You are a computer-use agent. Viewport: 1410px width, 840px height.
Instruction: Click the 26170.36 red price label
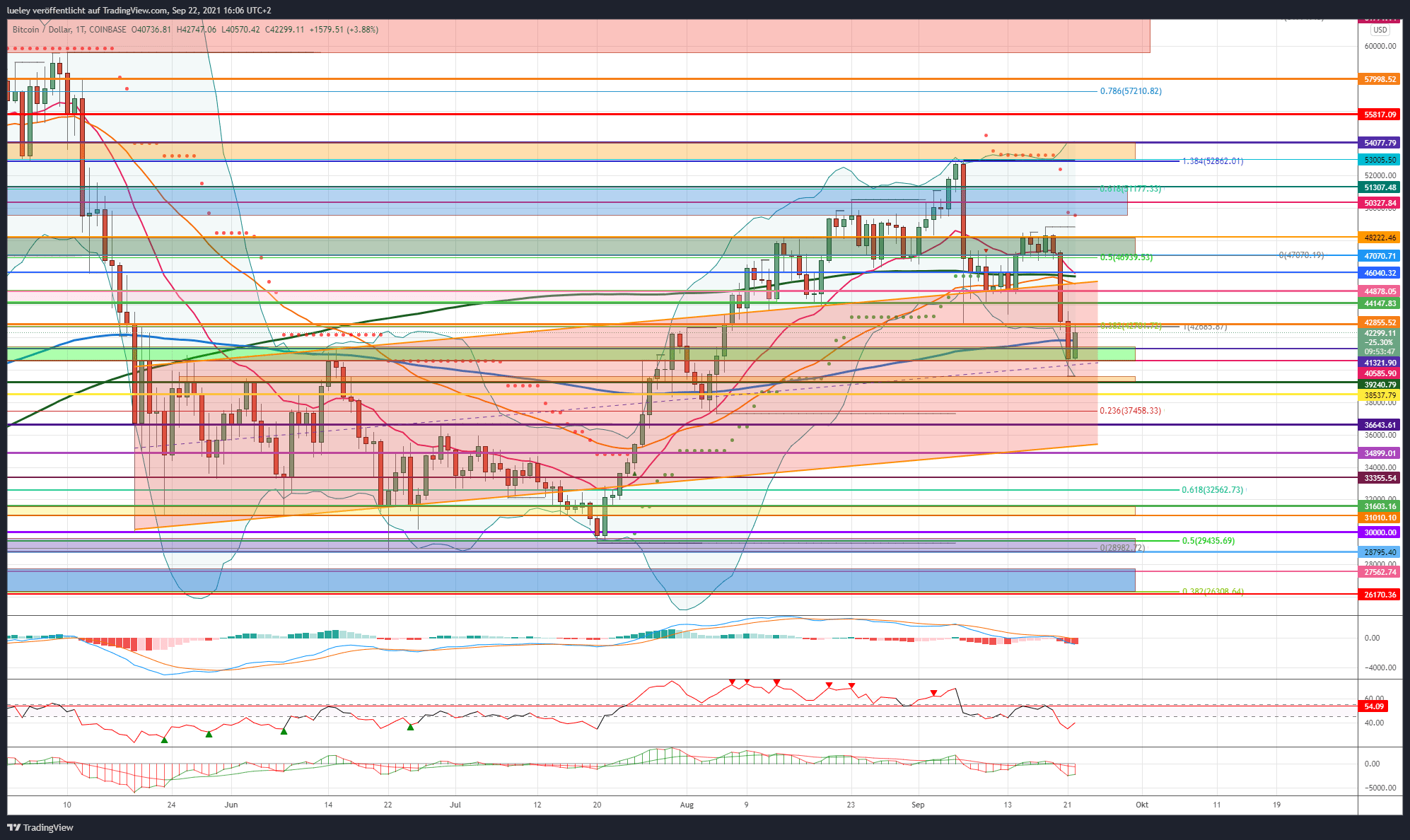[1380, 595]
